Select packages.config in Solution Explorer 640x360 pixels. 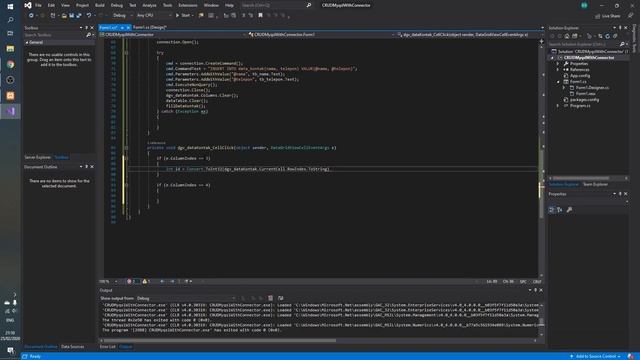click(584, 100)
